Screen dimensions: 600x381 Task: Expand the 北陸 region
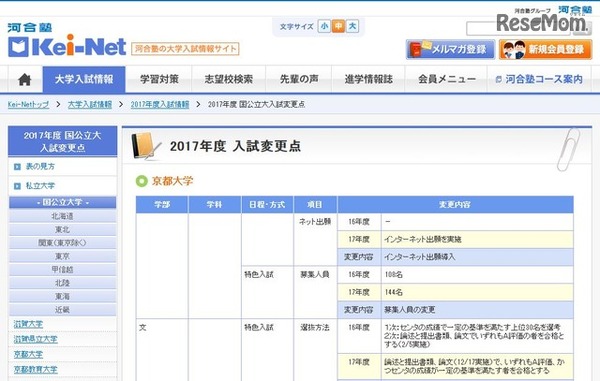pyautogui.click(x=62, y=283)
